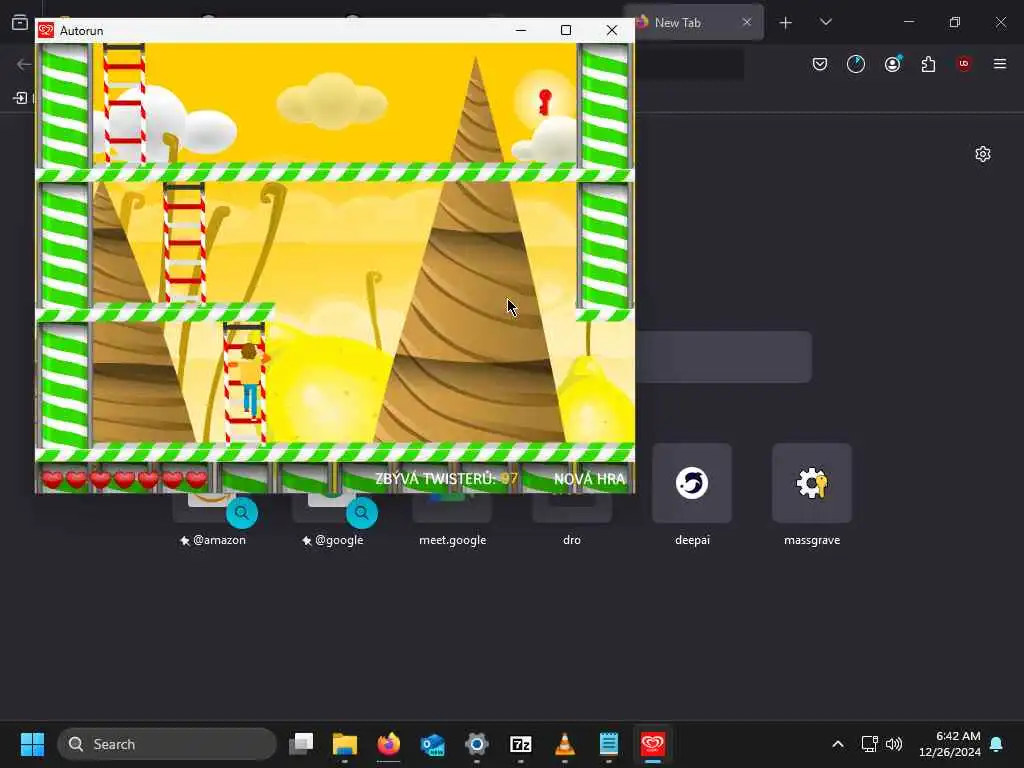
Task: Click the @amazon shortcut label
Action: 213,540
